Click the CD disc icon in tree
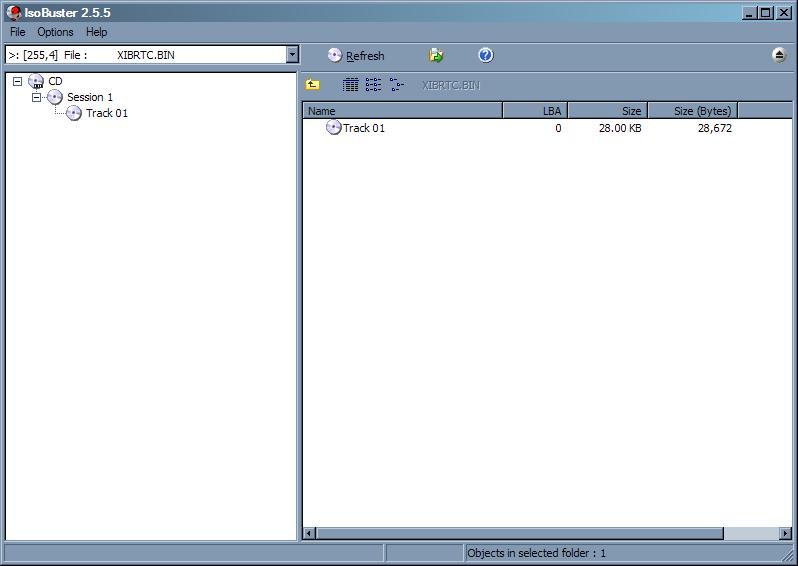Viewport: 798px width, 566px height. [36, 81]
